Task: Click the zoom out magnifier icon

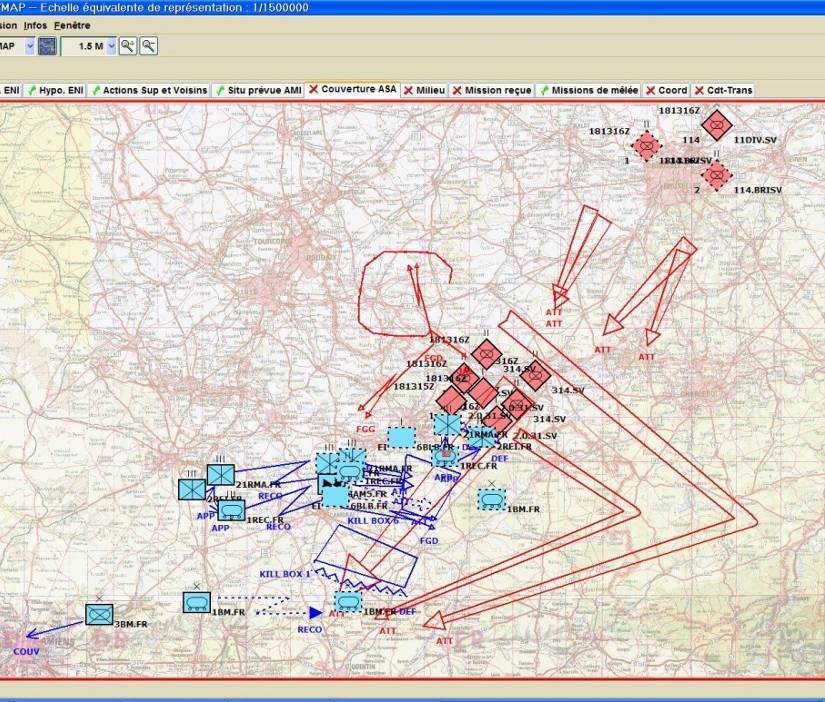Action: pos(148,46)
